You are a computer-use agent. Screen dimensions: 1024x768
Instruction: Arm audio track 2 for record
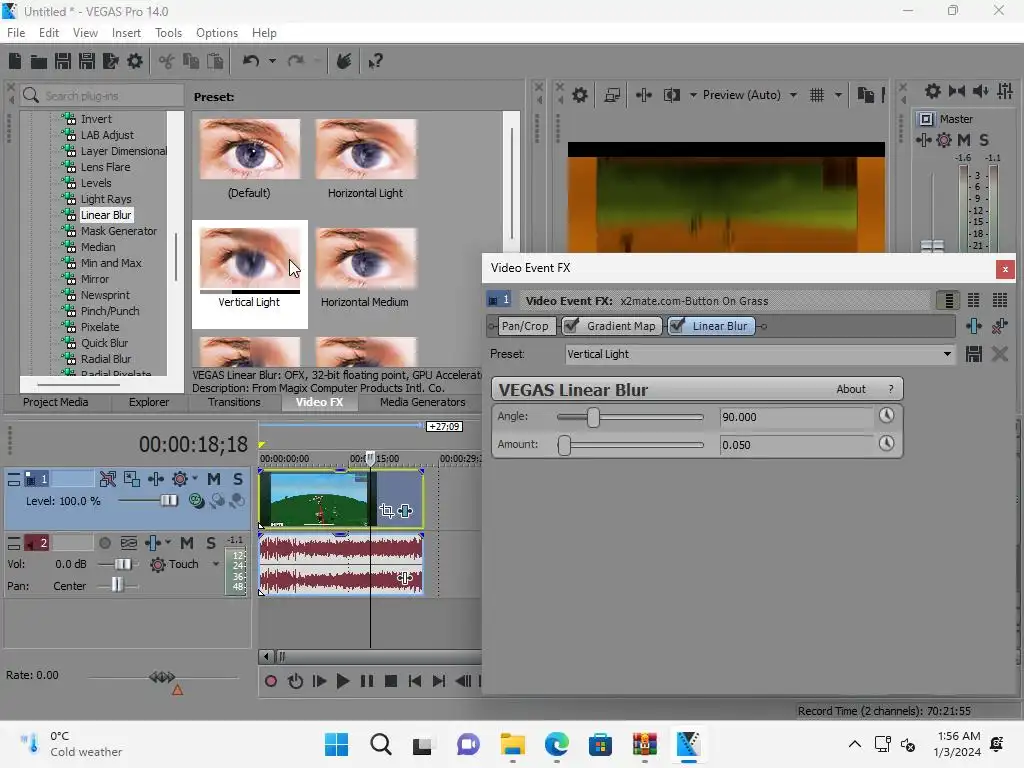(104, 543)
